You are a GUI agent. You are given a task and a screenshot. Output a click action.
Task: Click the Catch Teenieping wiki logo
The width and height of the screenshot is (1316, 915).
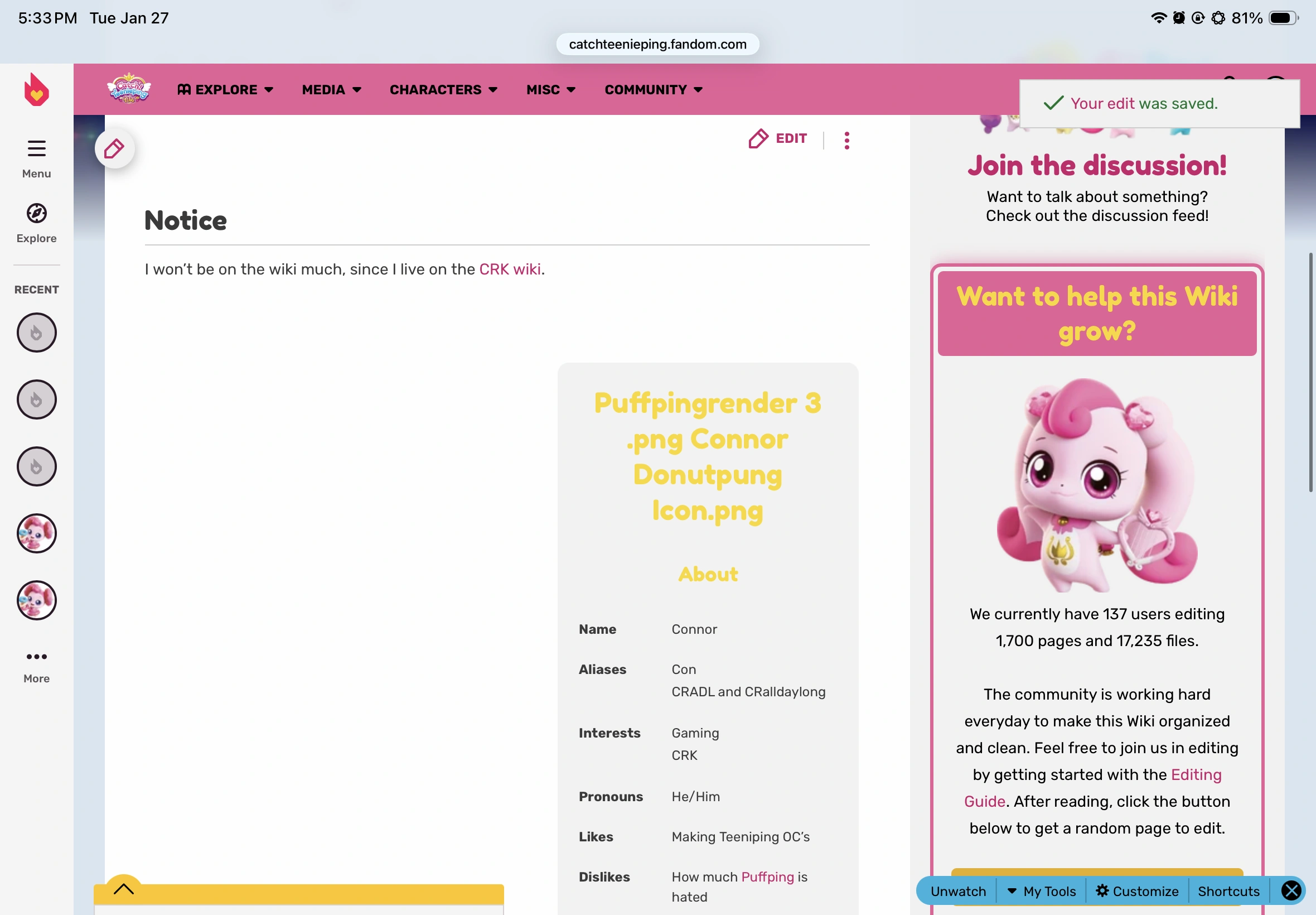click(x=129, y=89)
